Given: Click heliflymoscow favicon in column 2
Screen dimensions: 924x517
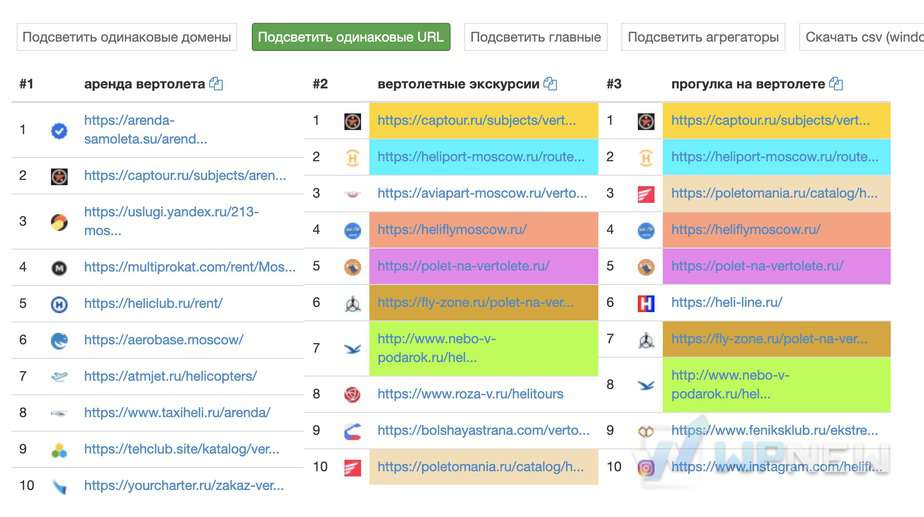Looking at the screenshot, I should tap(352, 230).
